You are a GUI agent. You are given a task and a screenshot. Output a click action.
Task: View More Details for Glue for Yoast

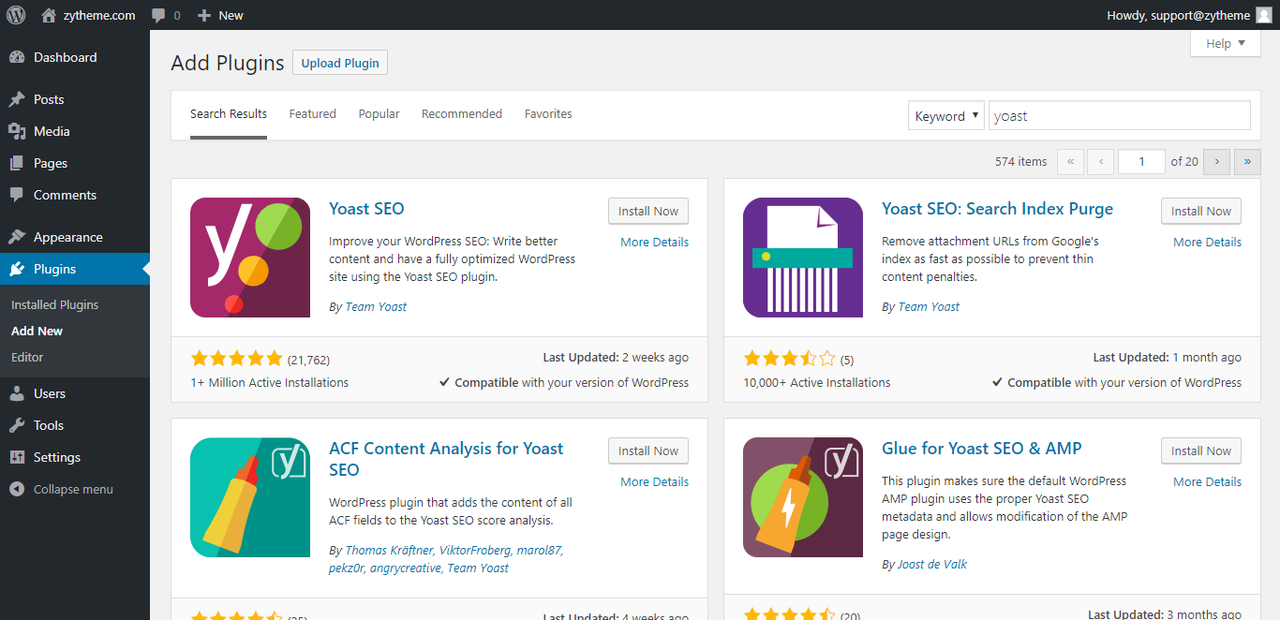tap(1207, 482)
